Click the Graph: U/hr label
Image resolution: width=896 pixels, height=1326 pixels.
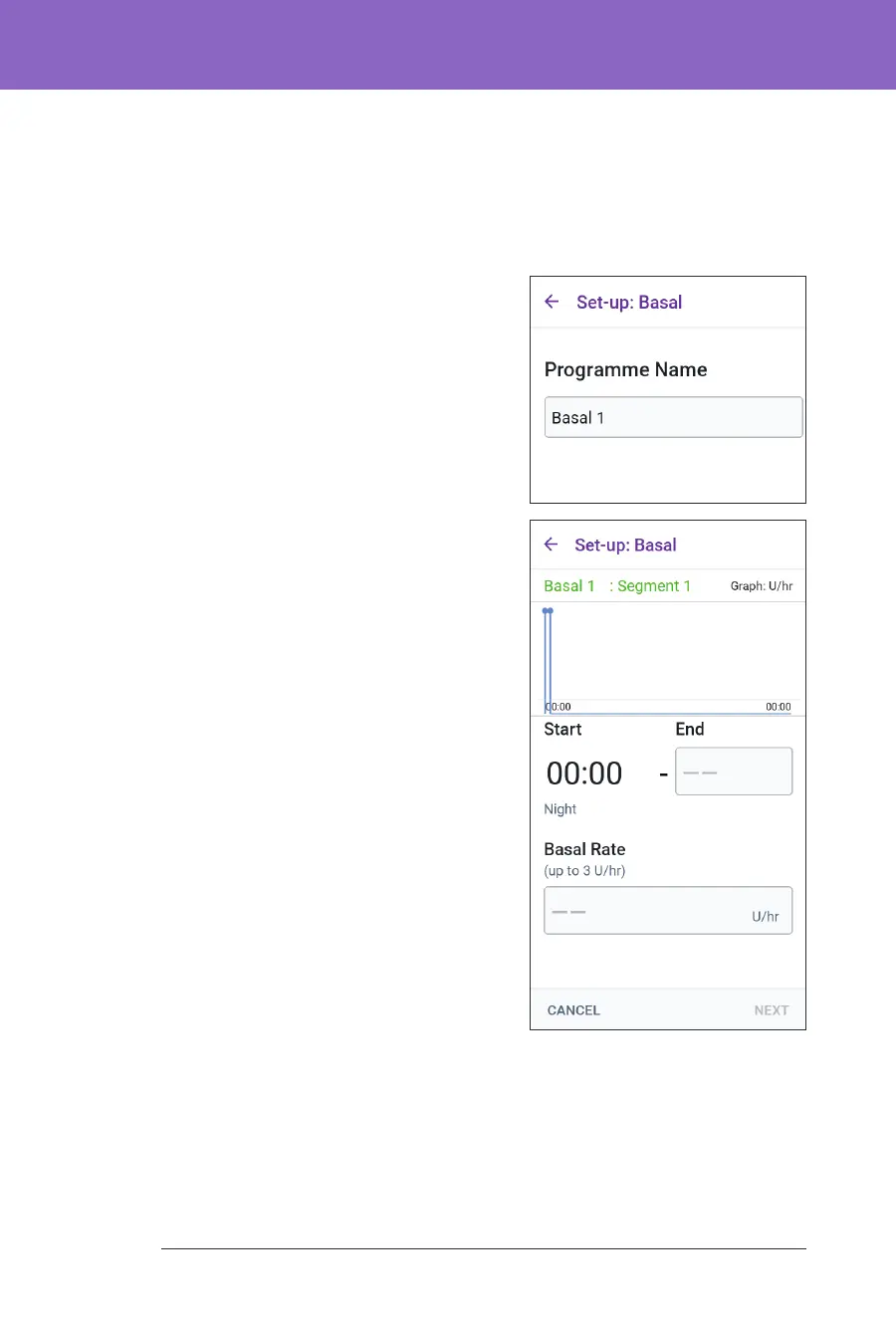click(762, 586)
